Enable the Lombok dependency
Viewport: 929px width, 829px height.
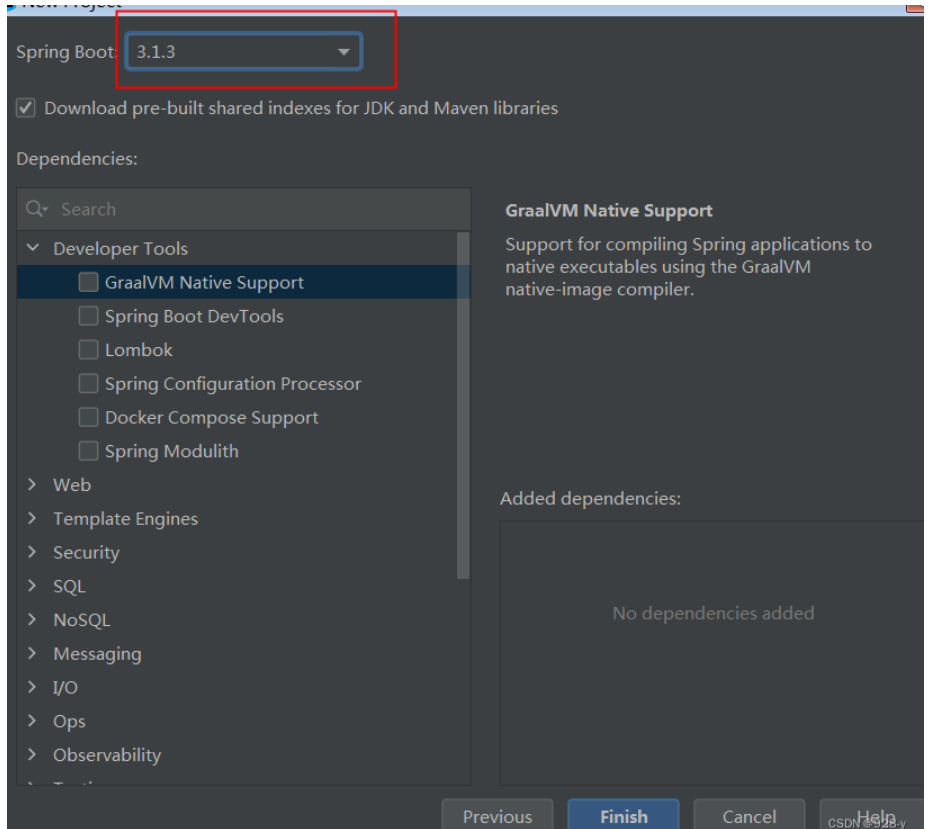pyautogui.click(x=88, y=350)
